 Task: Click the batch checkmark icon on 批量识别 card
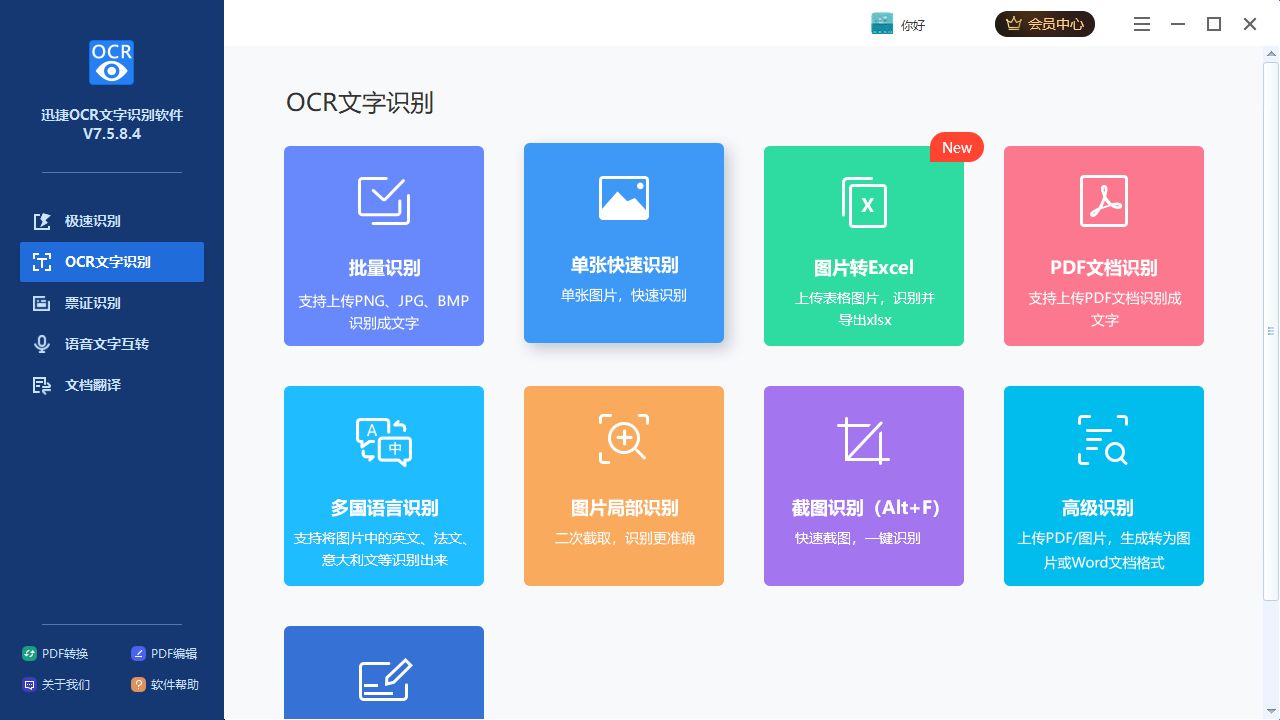(x=384, y=200)
